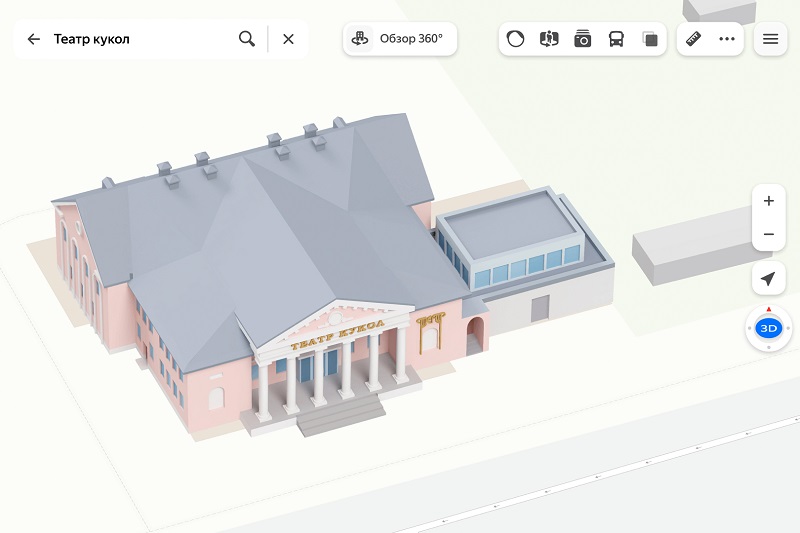Image resolution: width=800 pixels, height=533 pixels.
Task: Click the traffic layer icon
Action: pyautogui.click(x=516, y=39)
